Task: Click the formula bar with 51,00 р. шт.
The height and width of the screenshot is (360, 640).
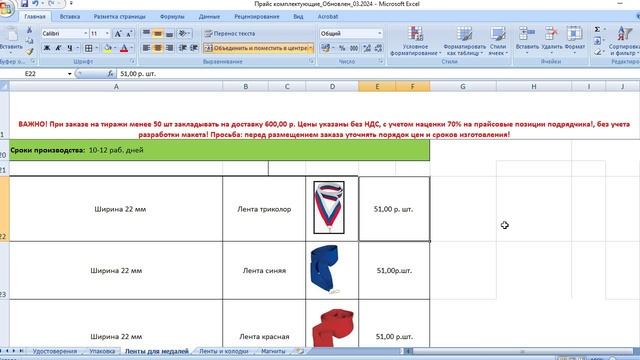Action: tap(378, 74)
